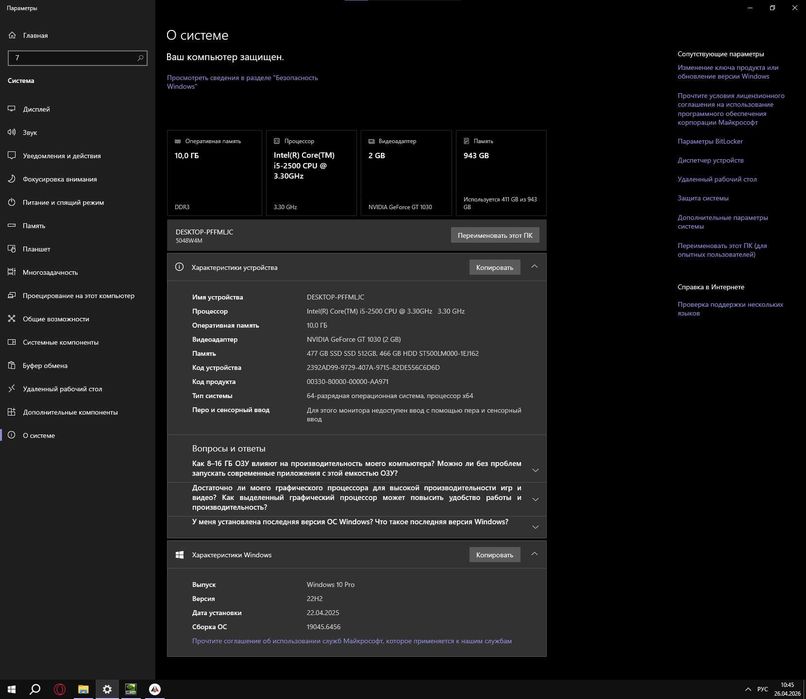Image resolution: width=806 pixels, height=699 pixels.
Task: Open Защита системы link
Action: tap(703, 198)
